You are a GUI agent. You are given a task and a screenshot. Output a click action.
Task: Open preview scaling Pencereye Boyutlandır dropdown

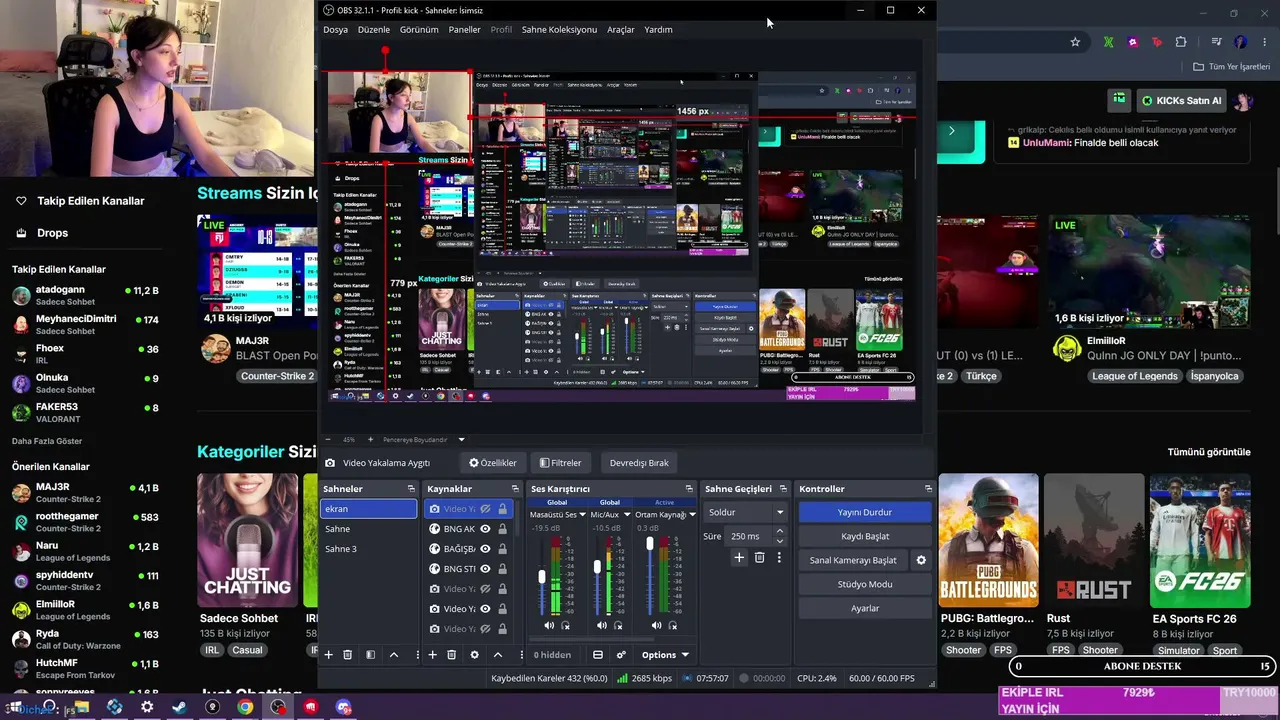click(424, 440)
